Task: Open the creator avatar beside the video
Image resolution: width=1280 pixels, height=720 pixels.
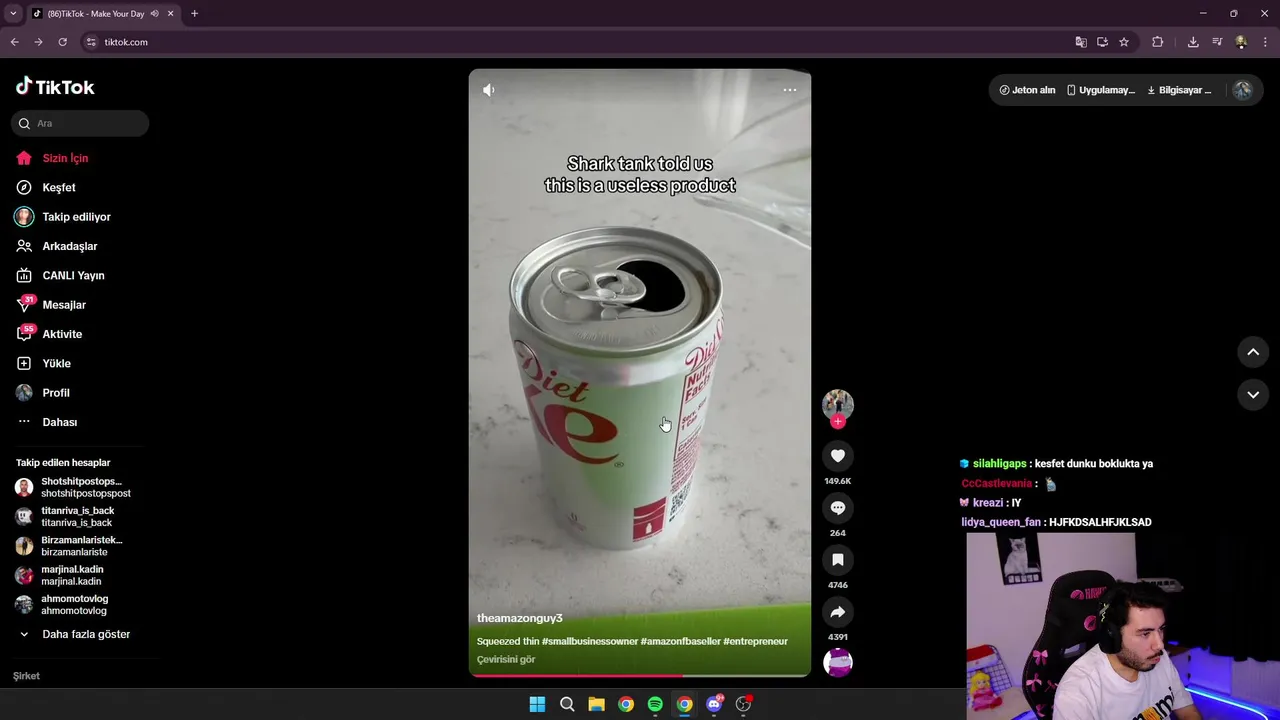Action: pyautogui.click(x=838, y=404)
